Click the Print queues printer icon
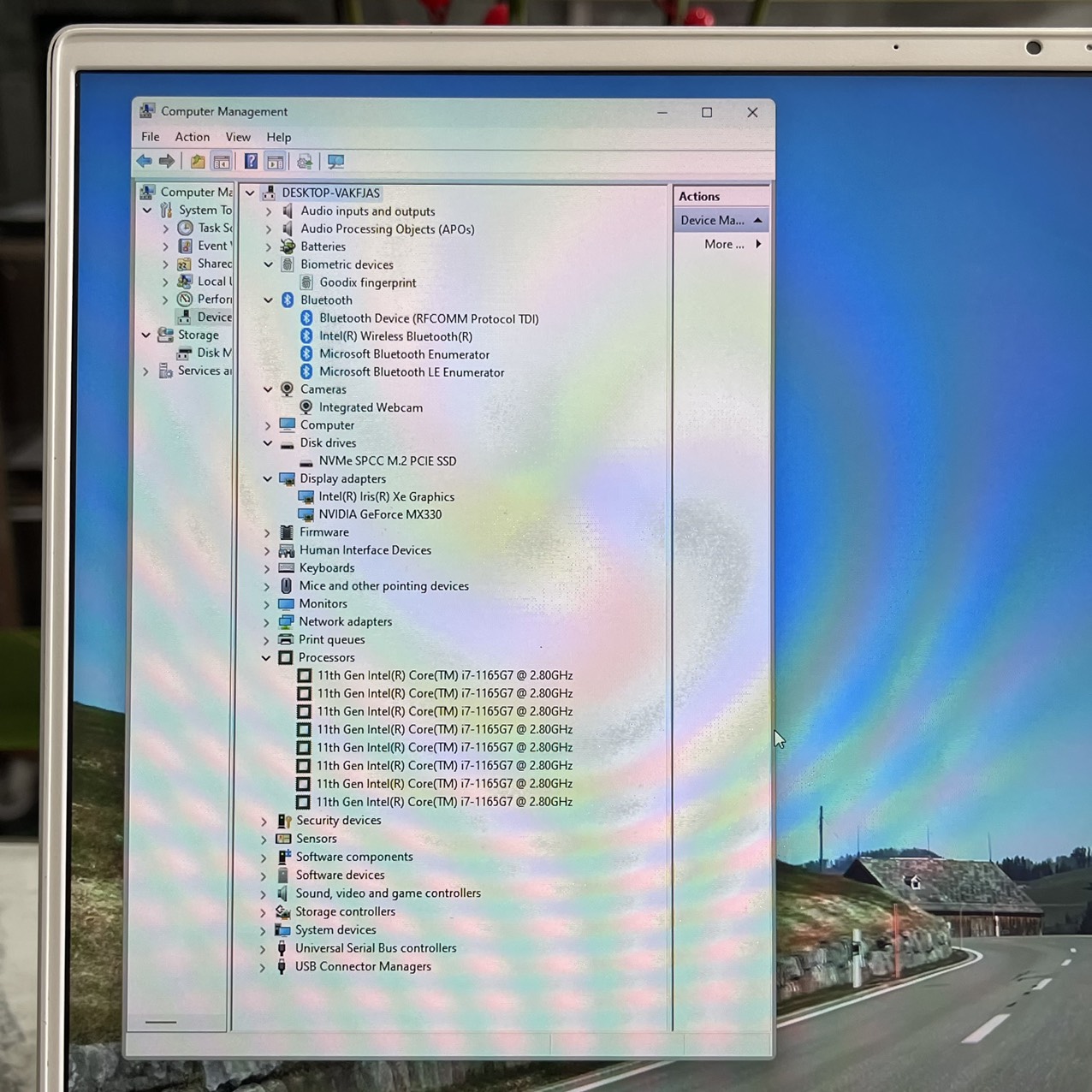The height and width of the screenshot is (1092, 1092). [286, 640]
